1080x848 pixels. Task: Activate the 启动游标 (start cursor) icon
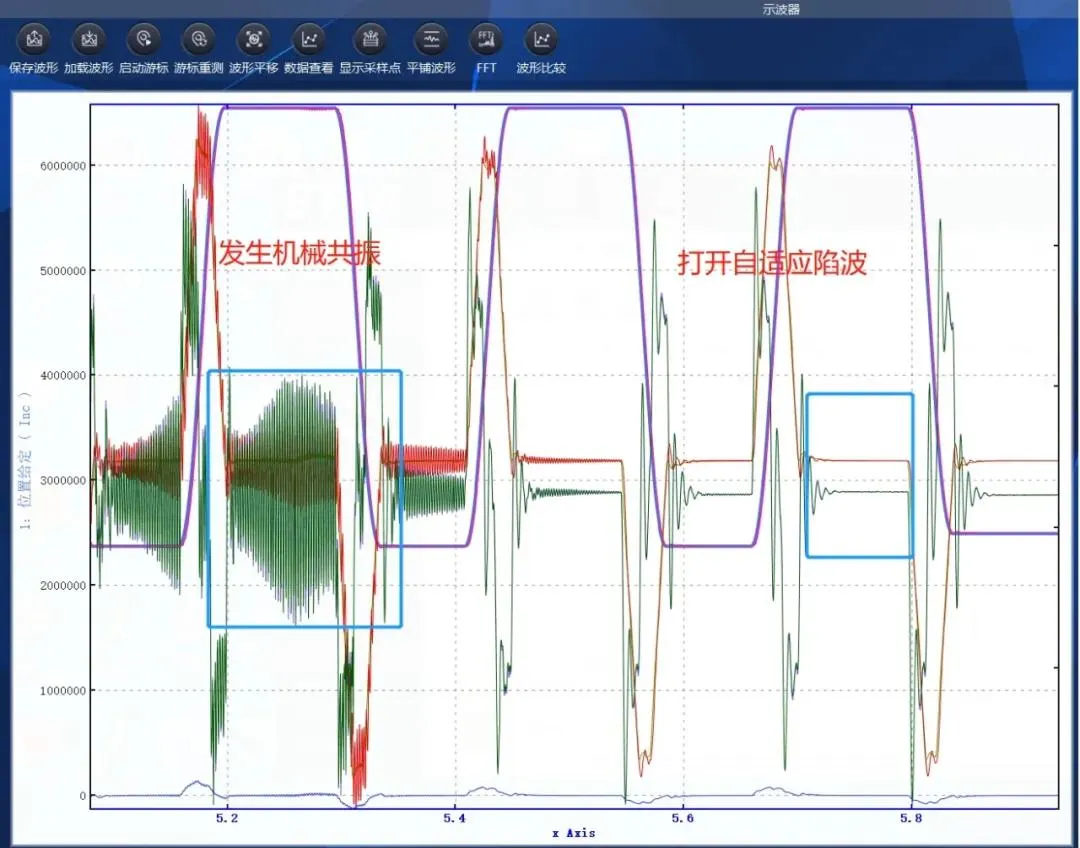tap(144, 40)
